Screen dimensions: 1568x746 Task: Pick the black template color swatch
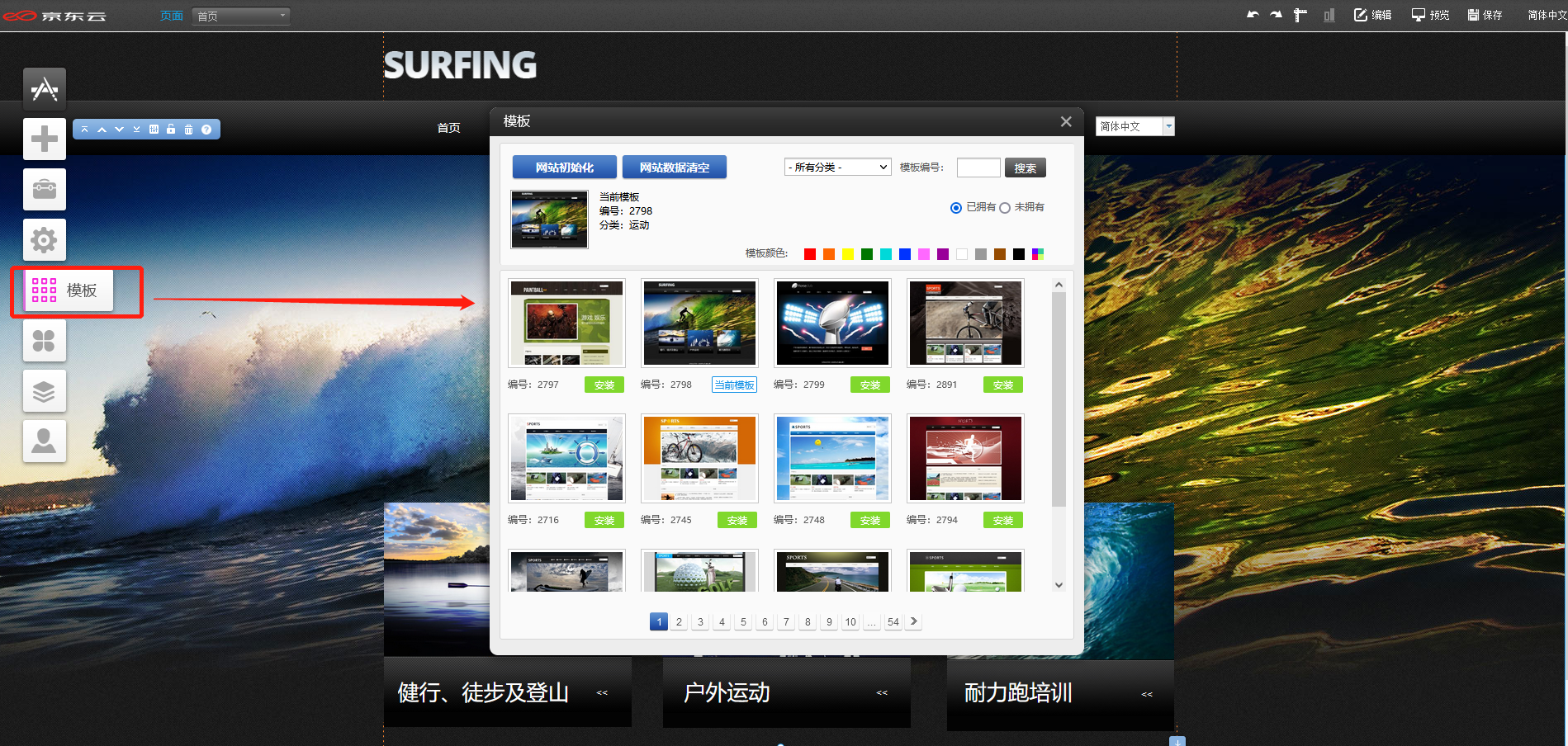[x=1019, y=254]
